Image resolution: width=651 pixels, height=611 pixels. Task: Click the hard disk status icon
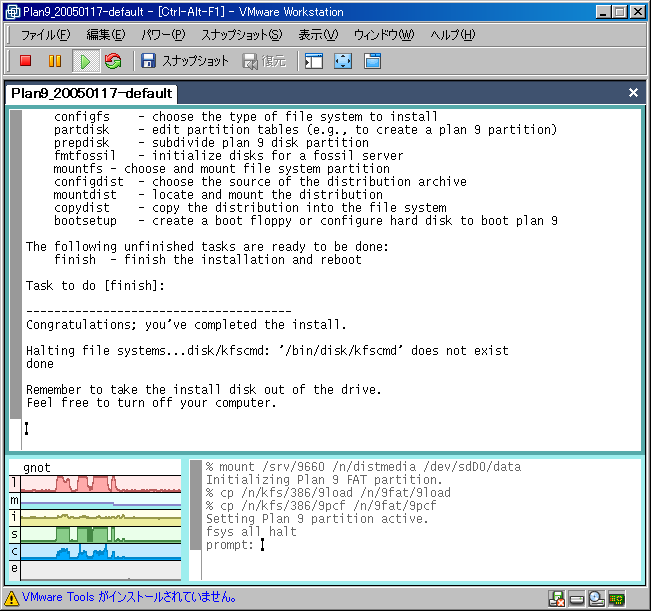(576, 599)
